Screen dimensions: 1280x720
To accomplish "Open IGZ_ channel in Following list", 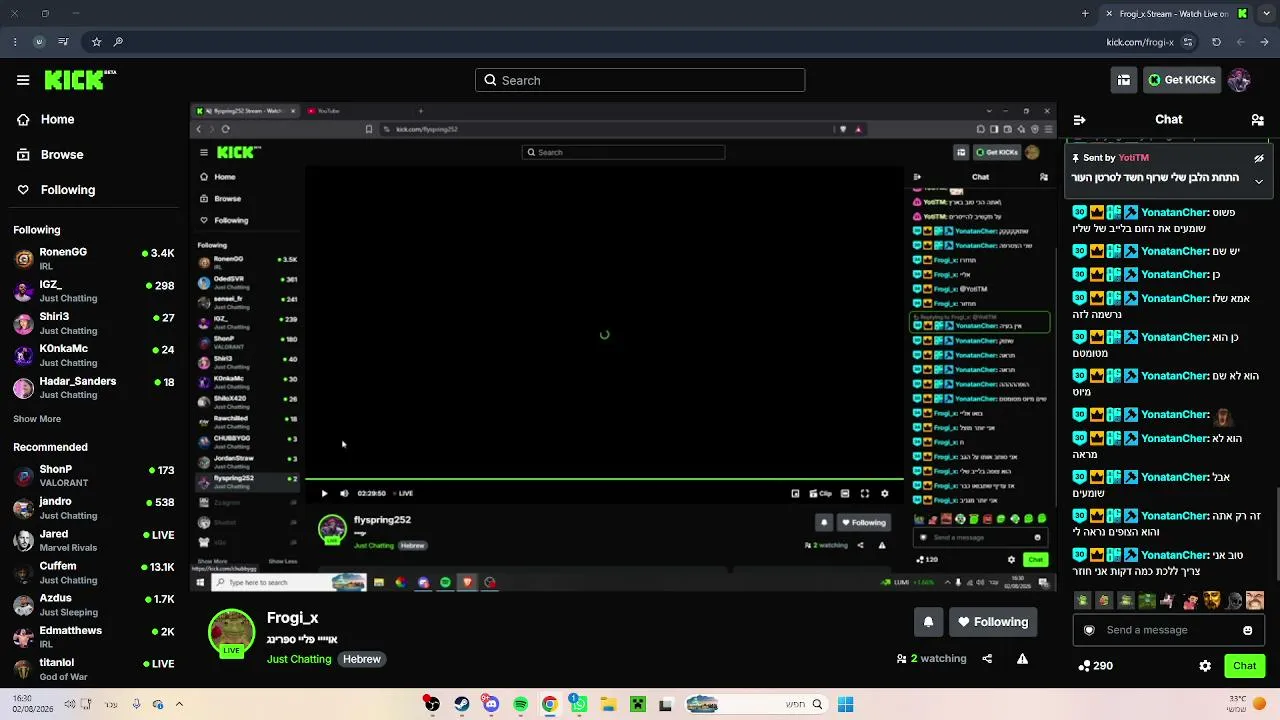I will coord(95,290).
